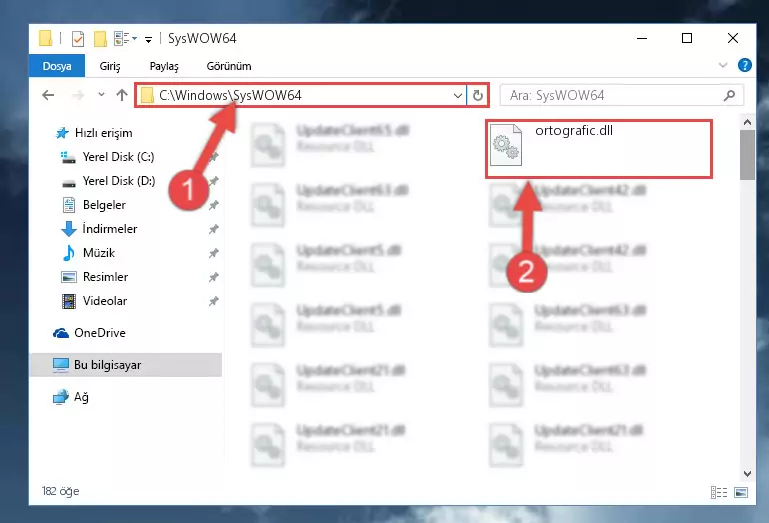The image size is (769, 523).
Task: Open the Paylaş ribbon tab
Action: point(164,66)
